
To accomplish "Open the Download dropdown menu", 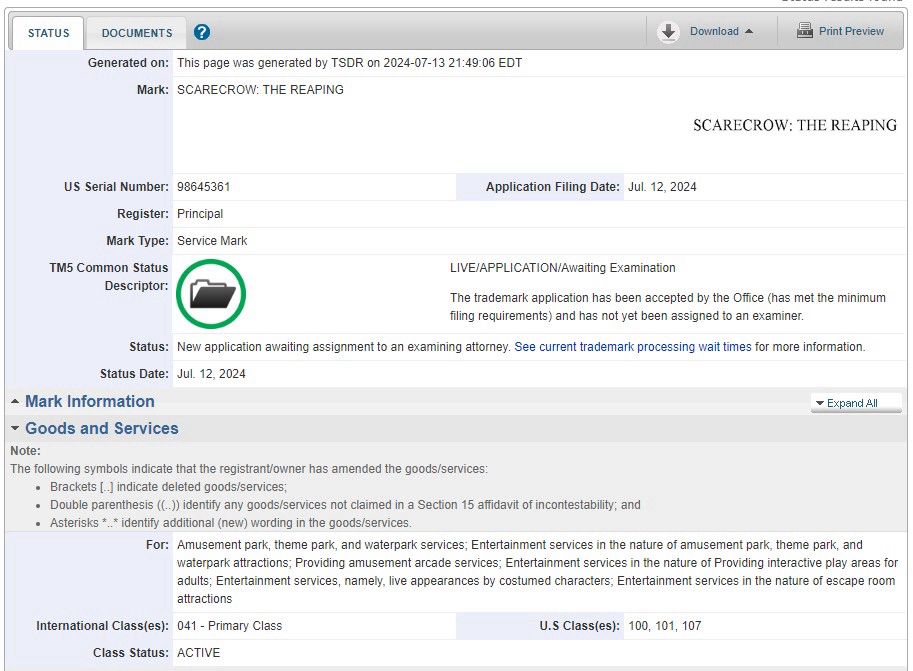I will tap(721, 31).
